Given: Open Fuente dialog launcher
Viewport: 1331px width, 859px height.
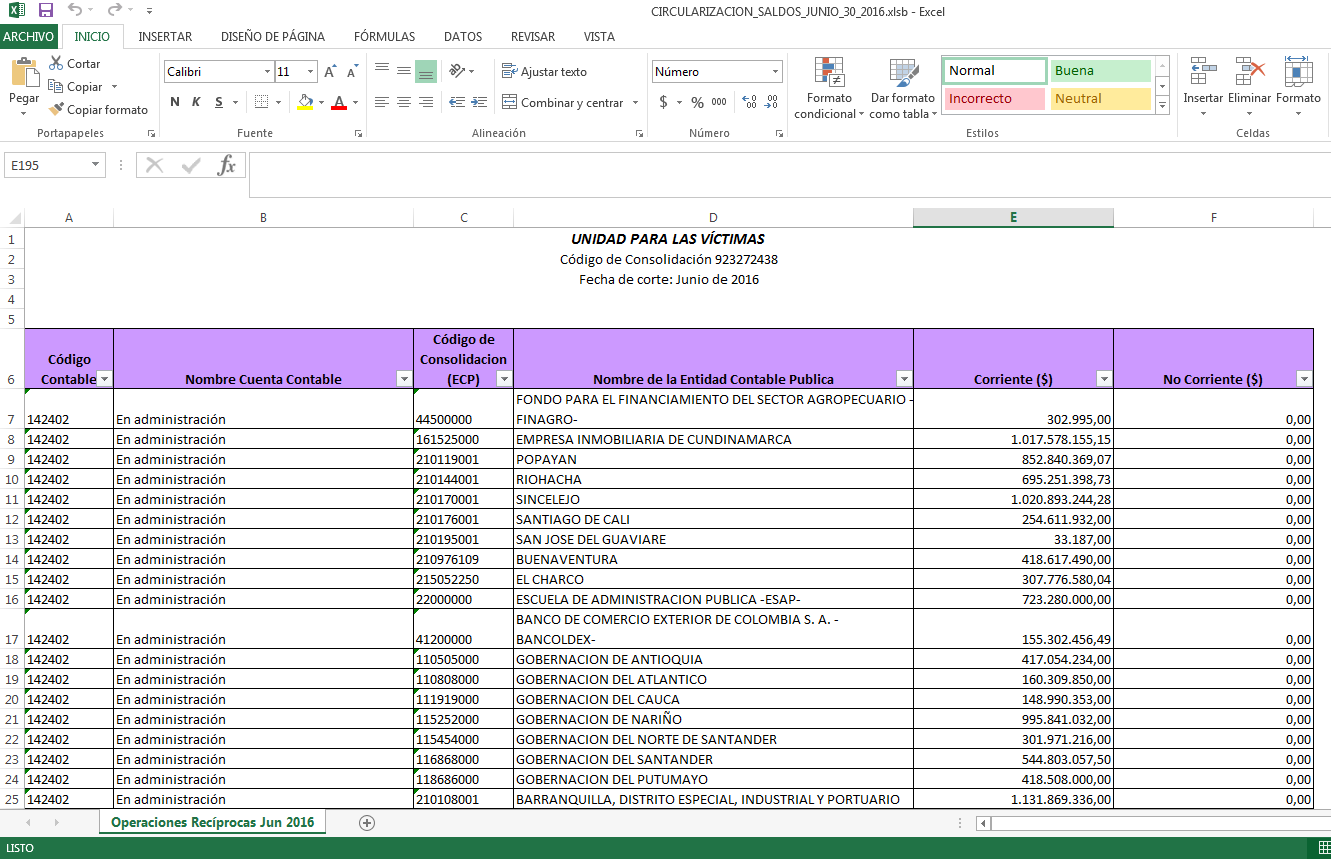Looking at the screenshot, I should click(358, 133).
